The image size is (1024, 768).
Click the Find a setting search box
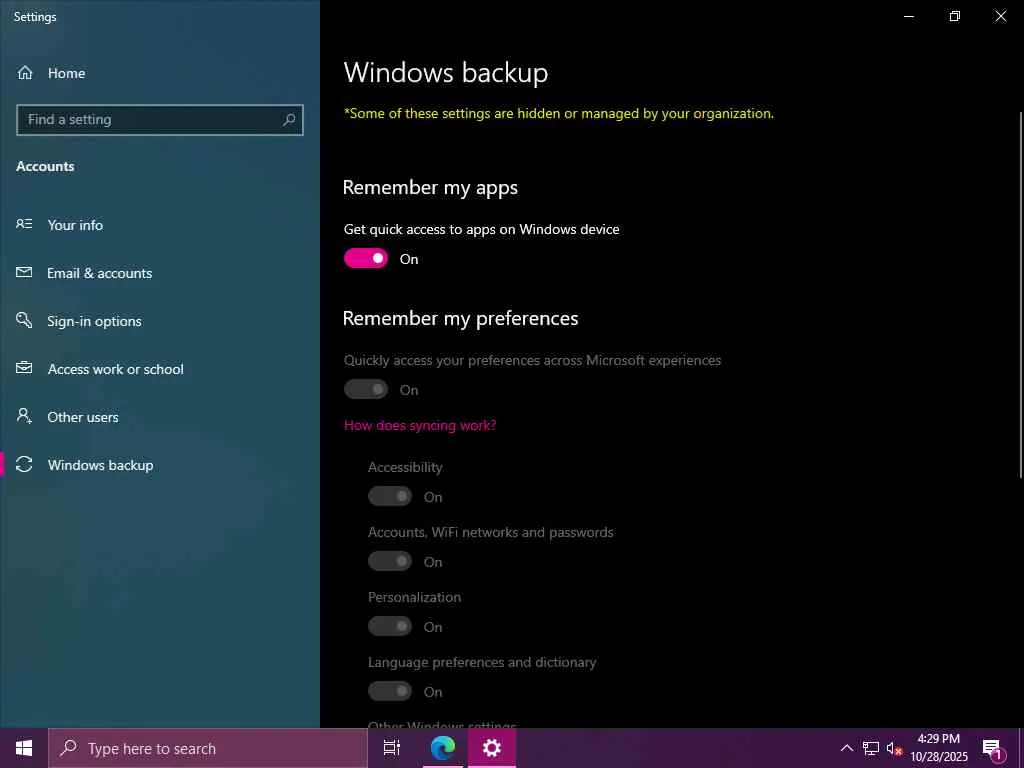tap(160, 120)
